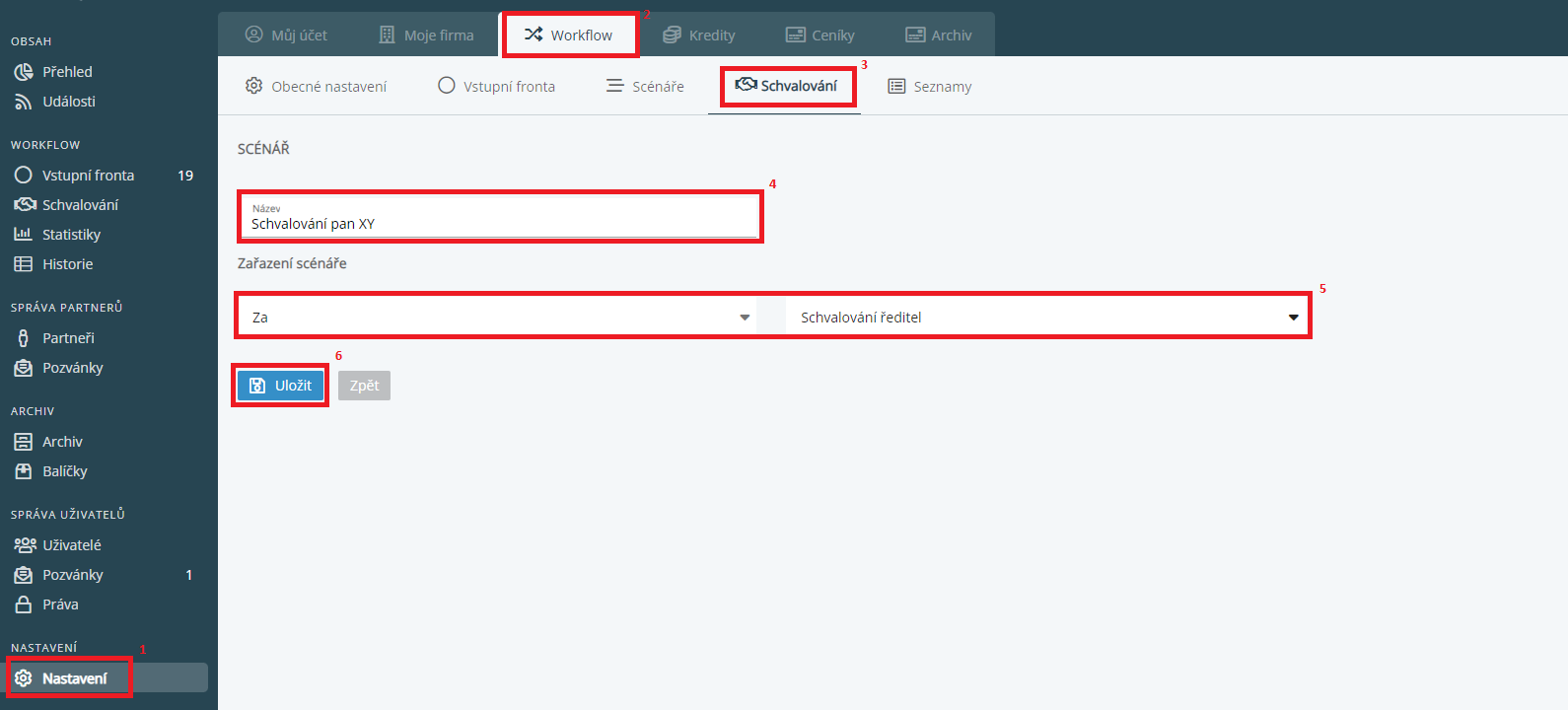Open Balíčky package icon

tap(24, 471)
